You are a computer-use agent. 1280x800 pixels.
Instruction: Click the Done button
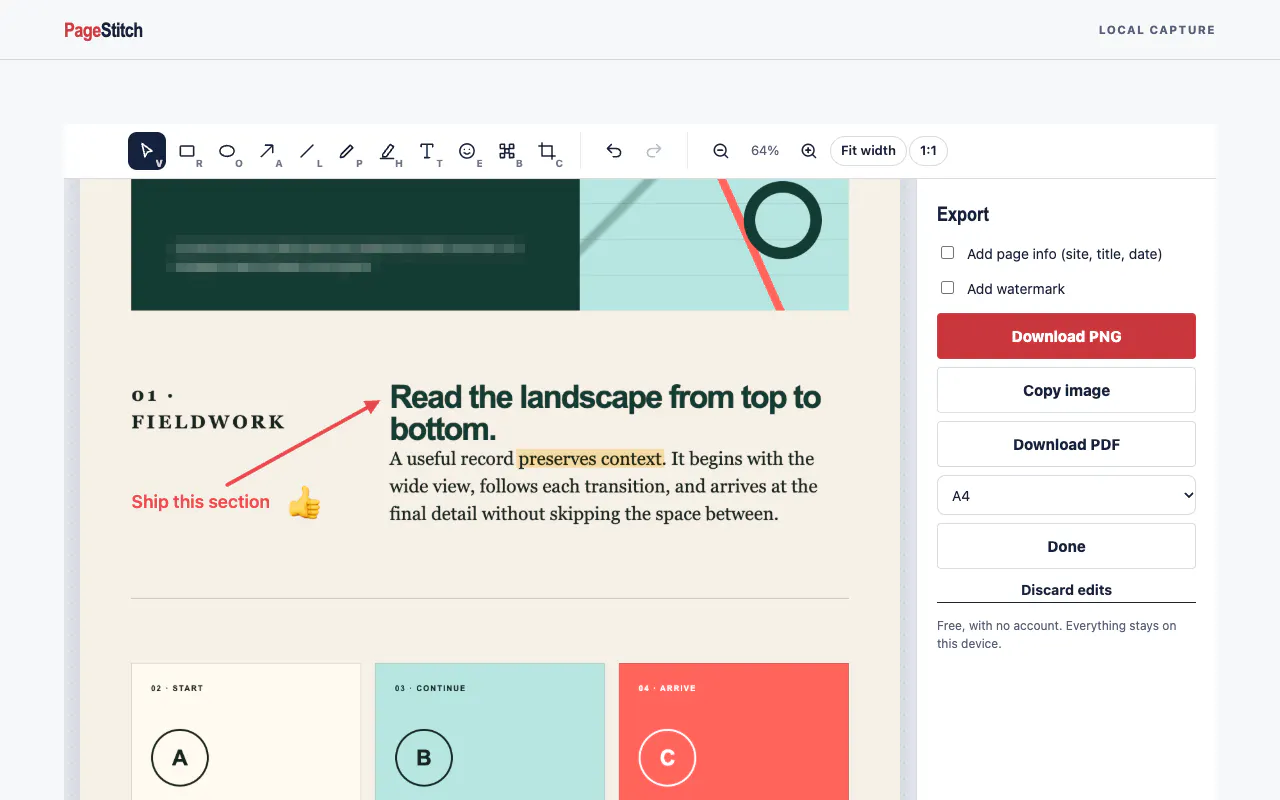click(1066, 546)
